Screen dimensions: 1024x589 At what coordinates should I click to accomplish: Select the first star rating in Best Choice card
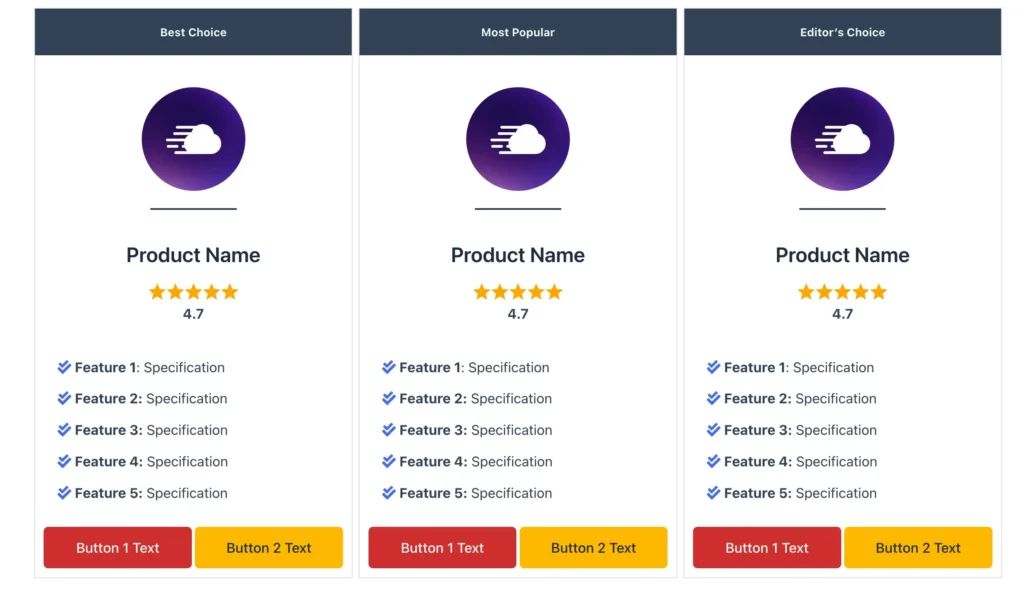(157, 291)
